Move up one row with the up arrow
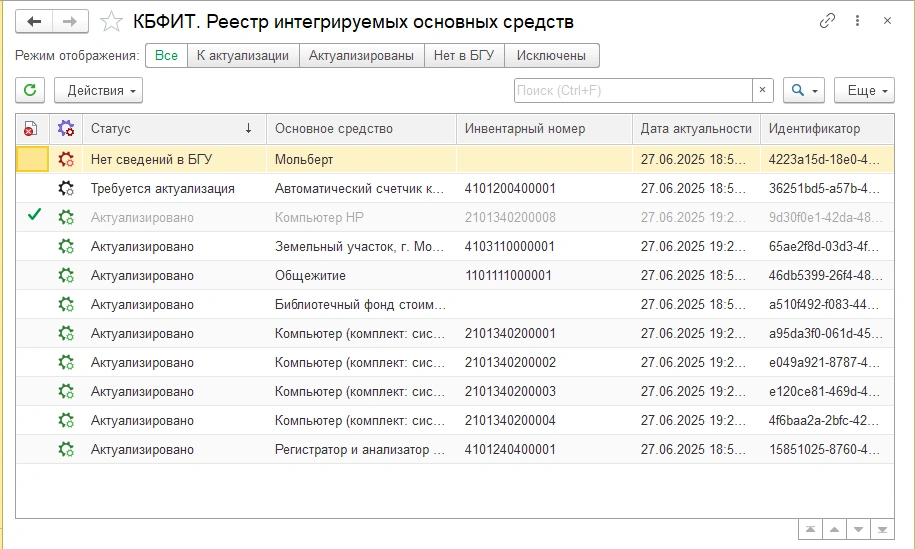Image resolution: width=915 pixels, height=549 pixels. pos(834,530)
